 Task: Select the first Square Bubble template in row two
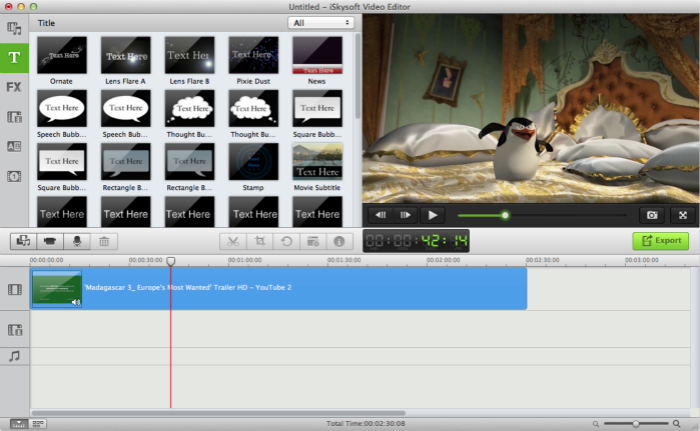(x=317, y=108)
